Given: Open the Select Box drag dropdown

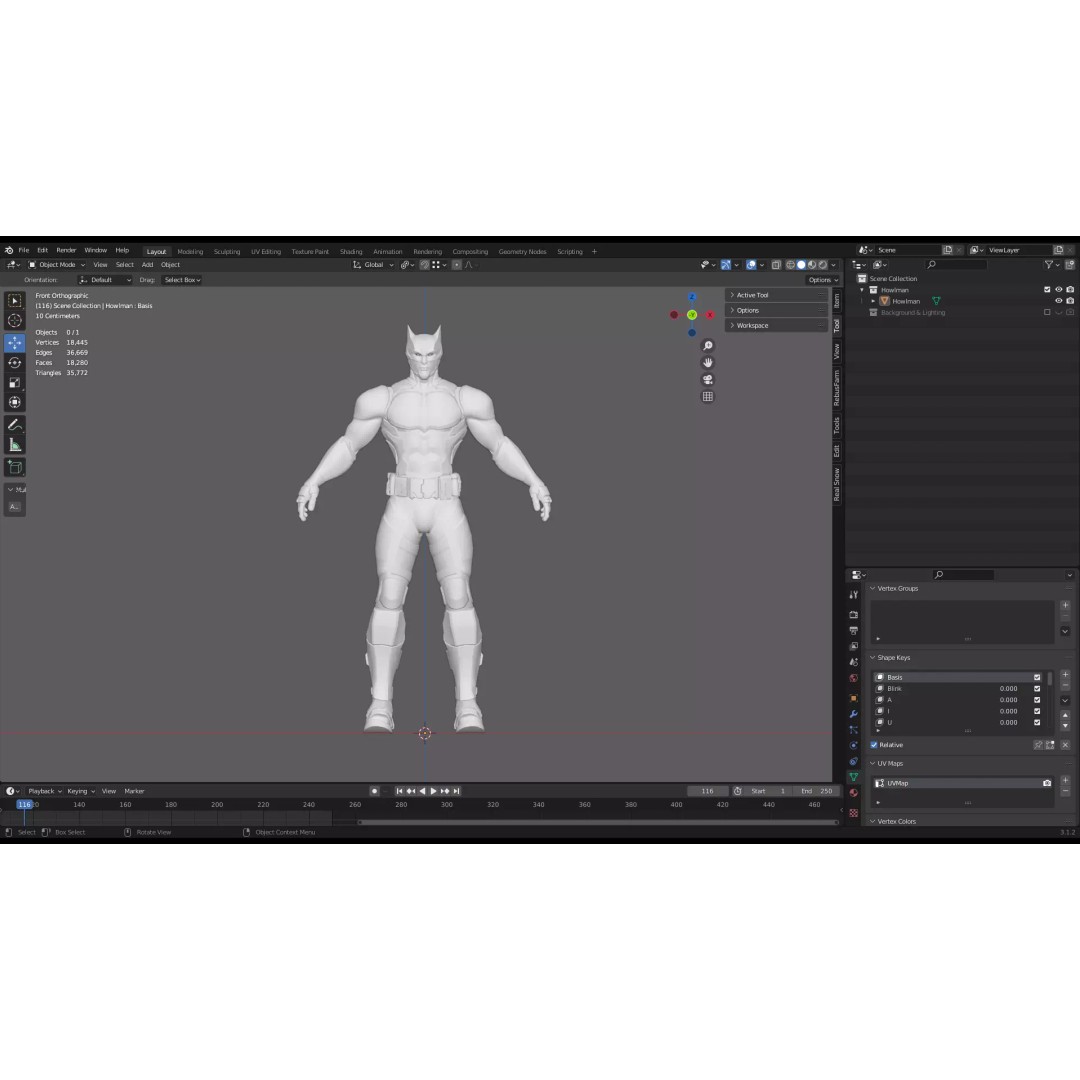Looking at the screenshot, I should [182, 280].
